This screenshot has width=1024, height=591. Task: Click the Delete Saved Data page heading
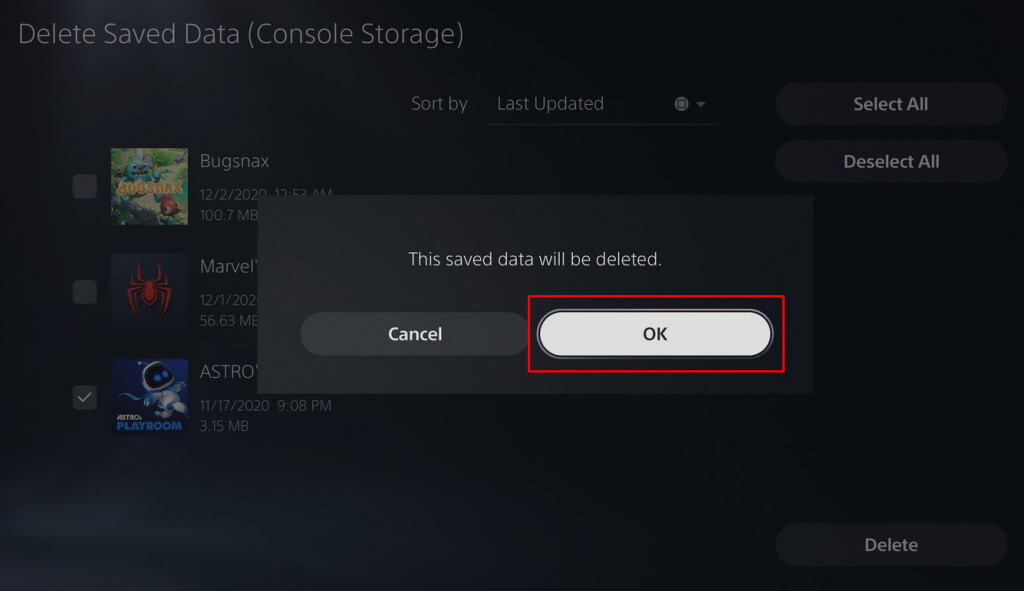click(241, 34)
